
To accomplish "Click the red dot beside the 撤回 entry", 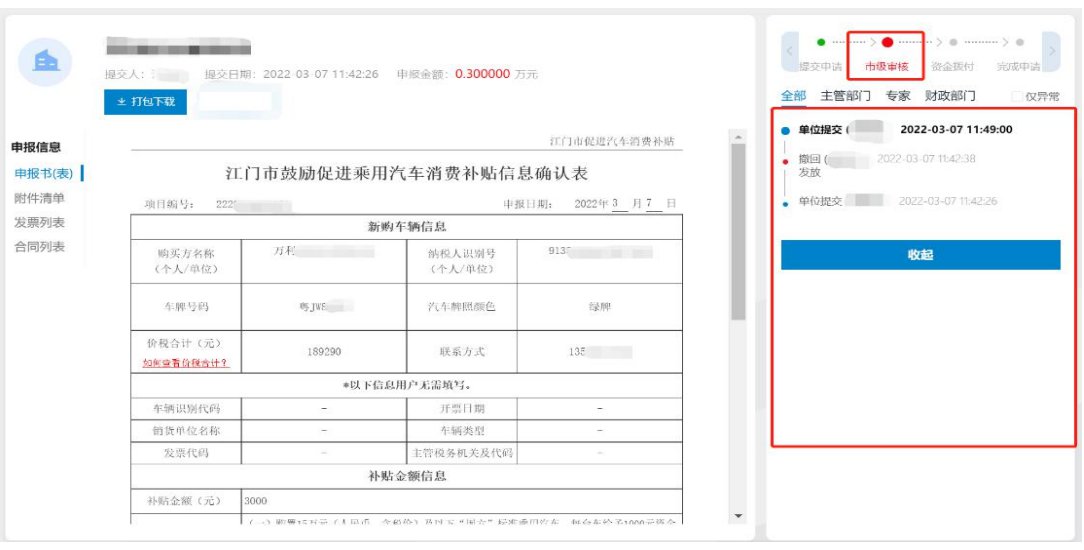I will pyautogui.click(x=786, y=160).
